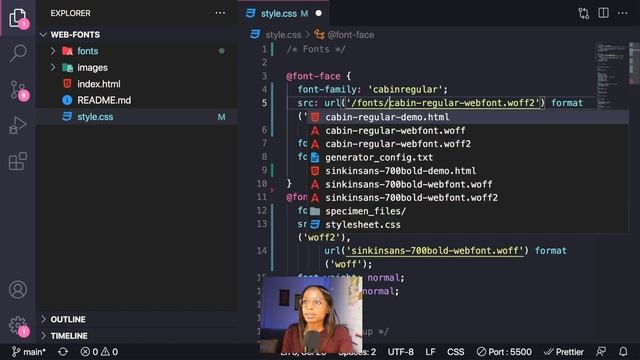Open Source Control view in activity bar
This screenshot has width=640, height=360.
[x=18, y=90]
